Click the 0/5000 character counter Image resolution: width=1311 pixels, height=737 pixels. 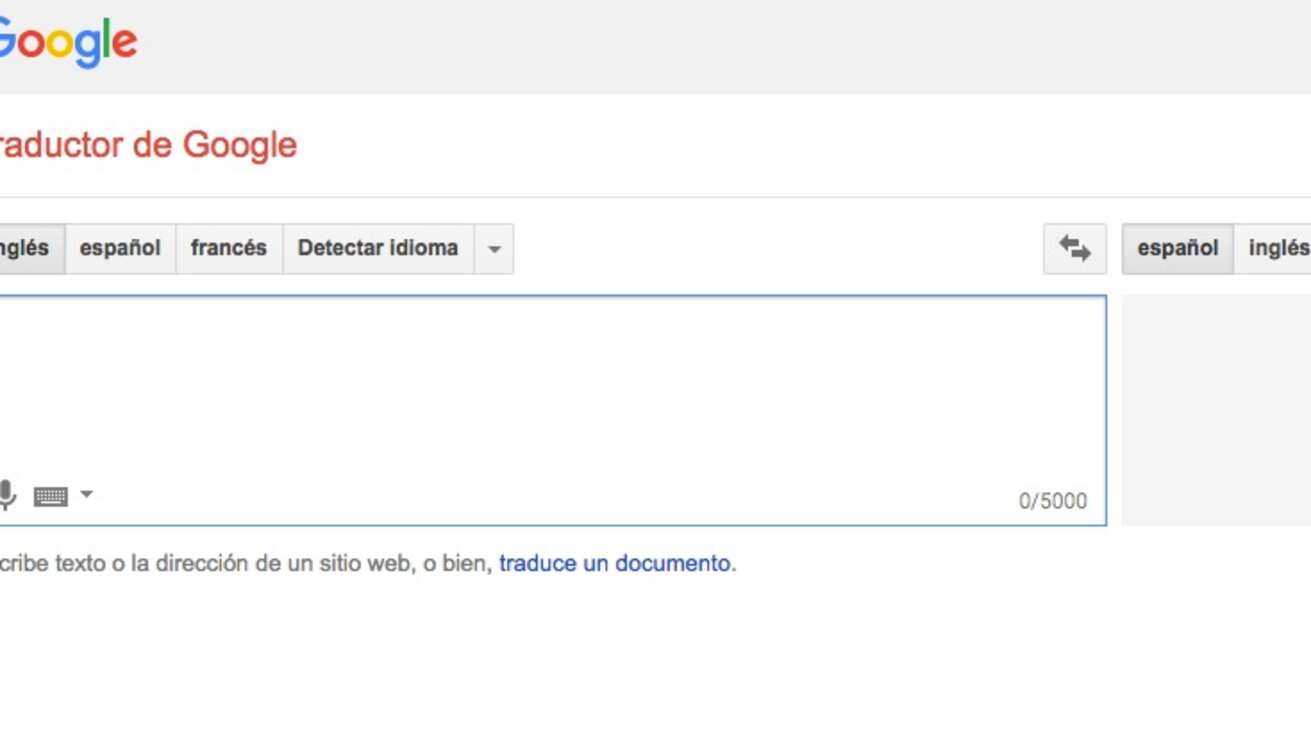pyautogui.click(x=1052, y=501)
